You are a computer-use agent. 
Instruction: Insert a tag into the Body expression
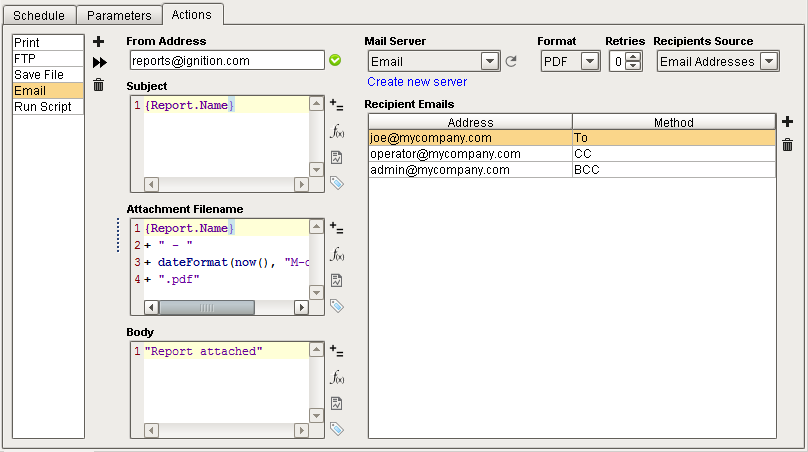click(337, 428)
